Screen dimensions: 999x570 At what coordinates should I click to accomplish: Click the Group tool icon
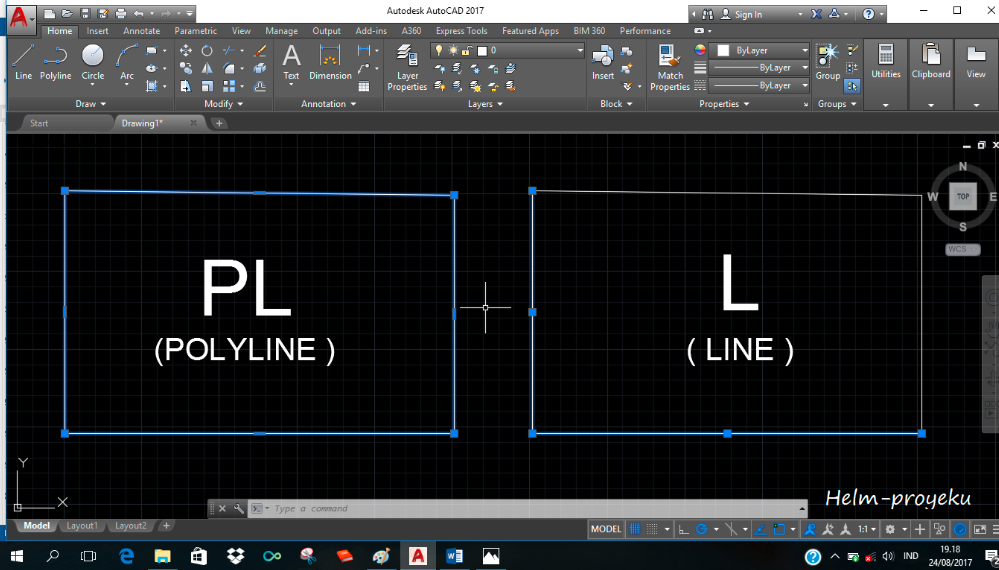click(828, 62)
